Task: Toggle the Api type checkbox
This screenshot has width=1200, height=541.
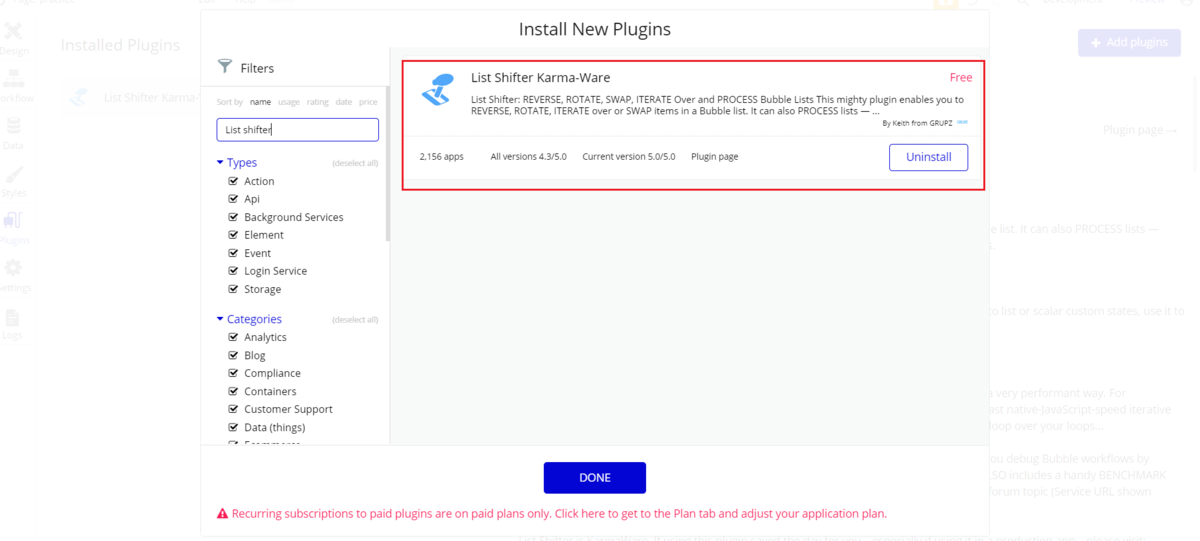Action: pos(234,199)
